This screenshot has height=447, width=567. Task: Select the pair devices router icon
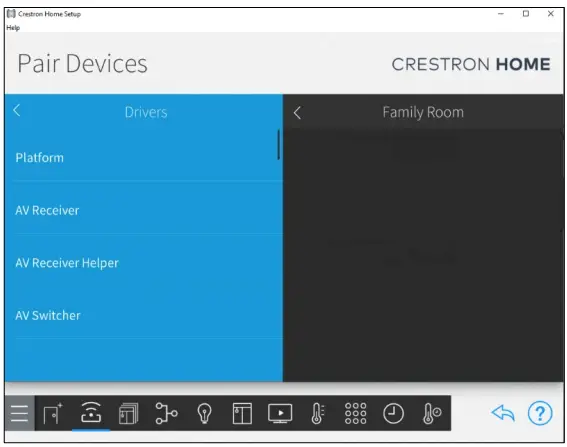click(91, 412)
